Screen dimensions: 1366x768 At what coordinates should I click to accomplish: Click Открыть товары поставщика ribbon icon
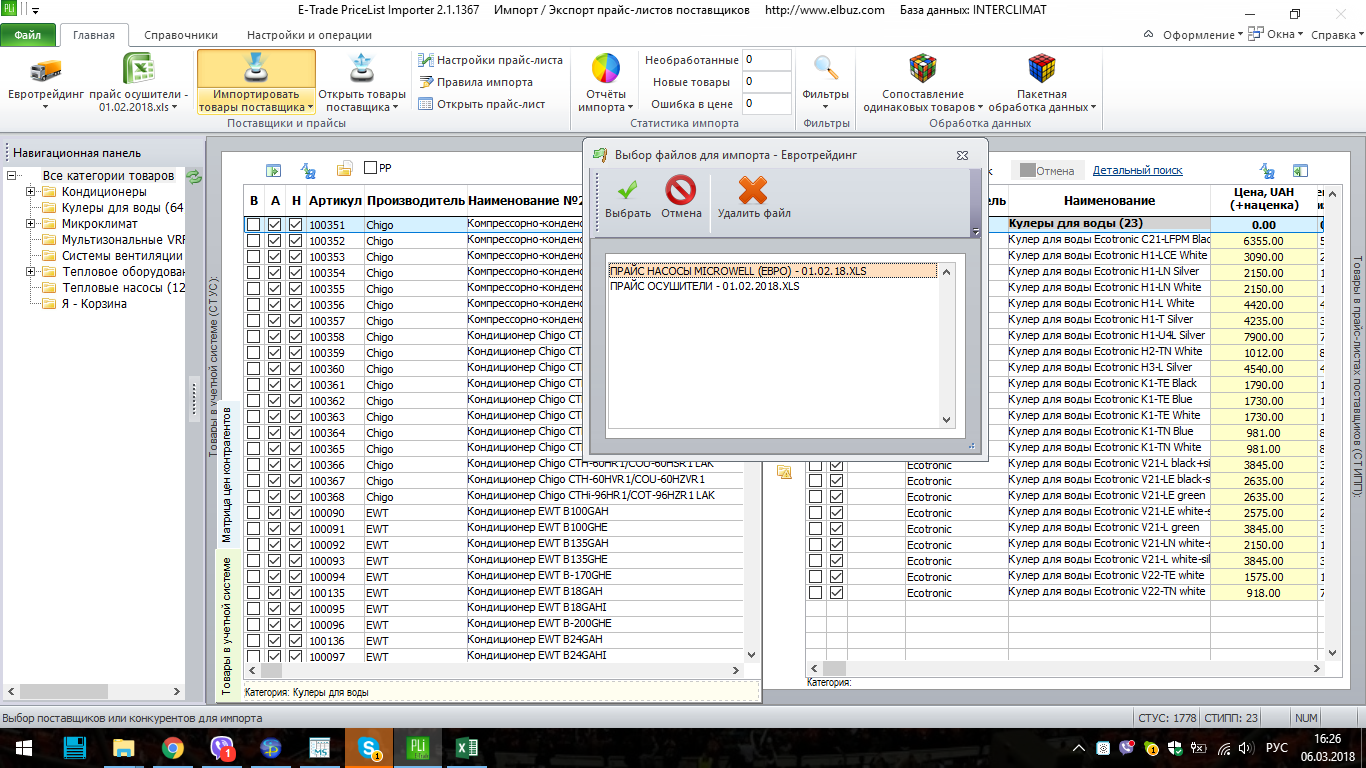pos(362,70)
